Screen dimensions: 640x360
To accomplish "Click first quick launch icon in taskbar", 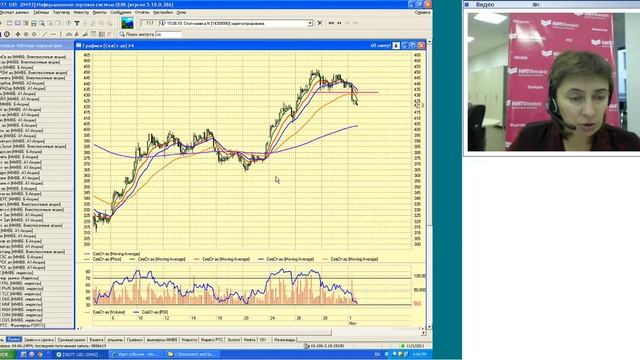I will point(24,355).
